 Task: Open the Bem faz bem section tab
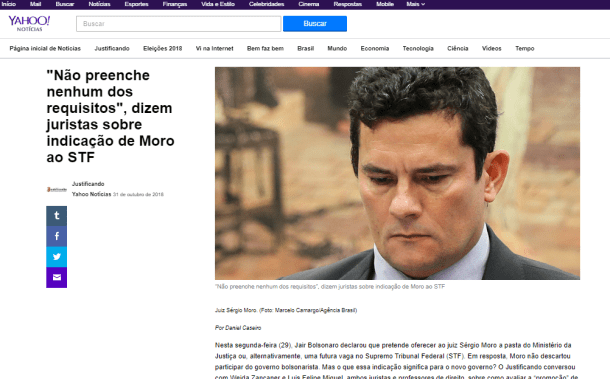pos(265,49)
